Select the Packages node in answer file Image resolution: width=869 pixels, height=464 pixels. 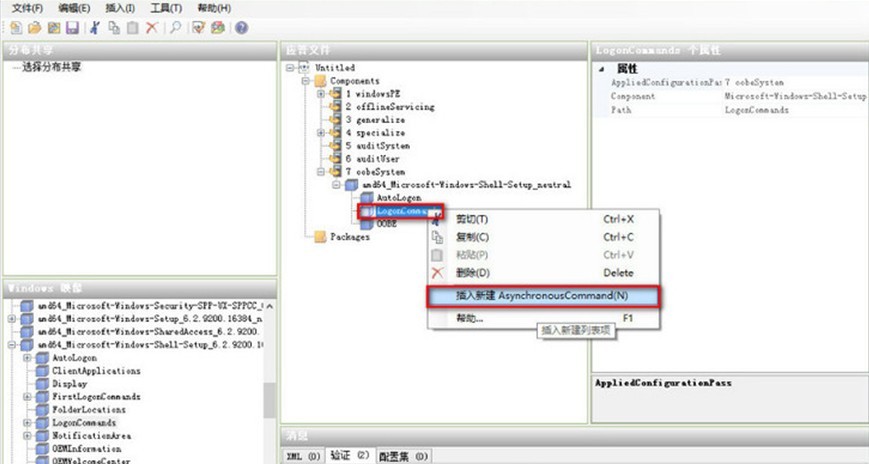click(x=349, y=237)
